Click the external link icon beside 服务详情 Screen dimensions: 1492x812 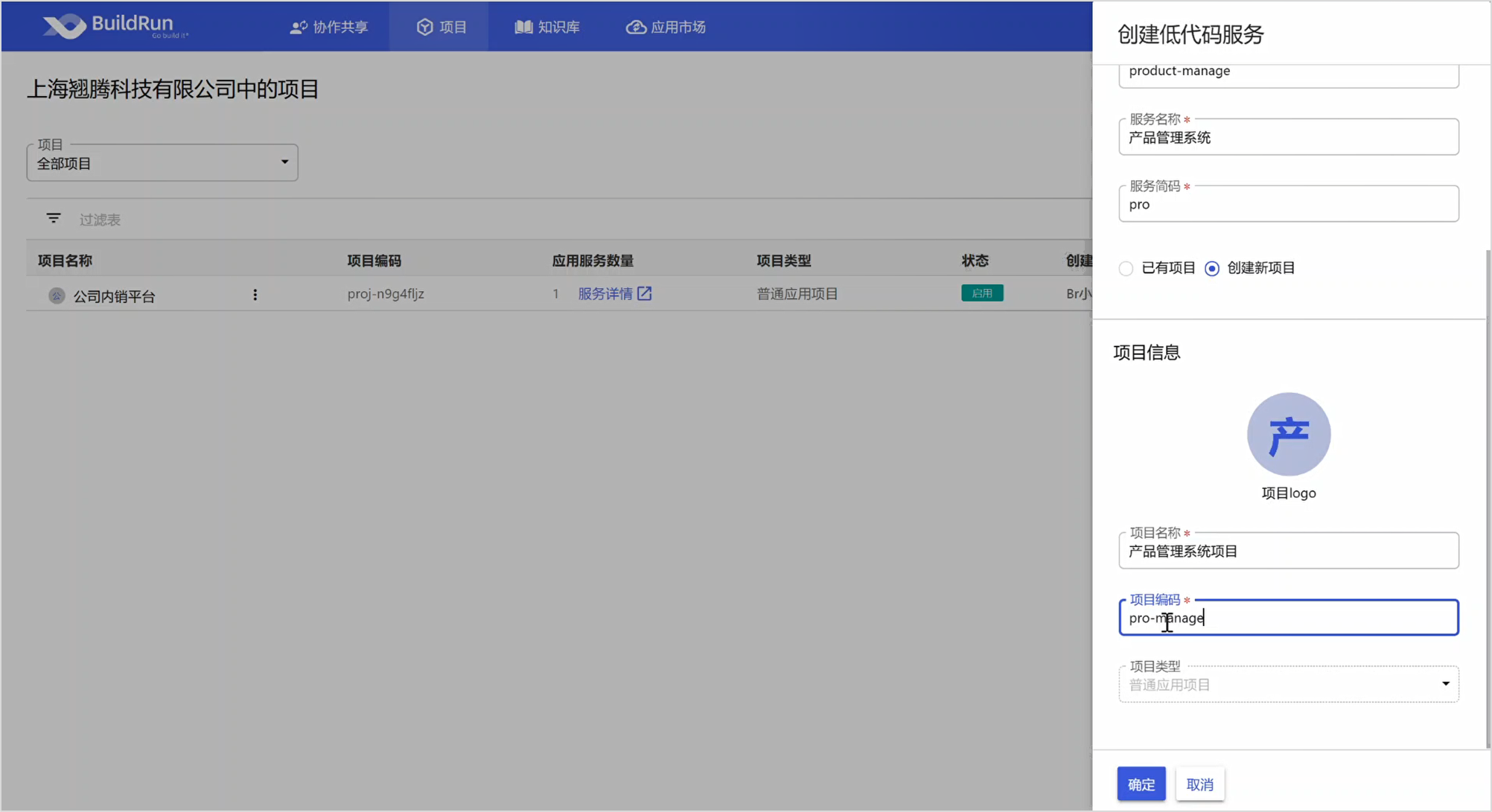click(x=645, y=294)
